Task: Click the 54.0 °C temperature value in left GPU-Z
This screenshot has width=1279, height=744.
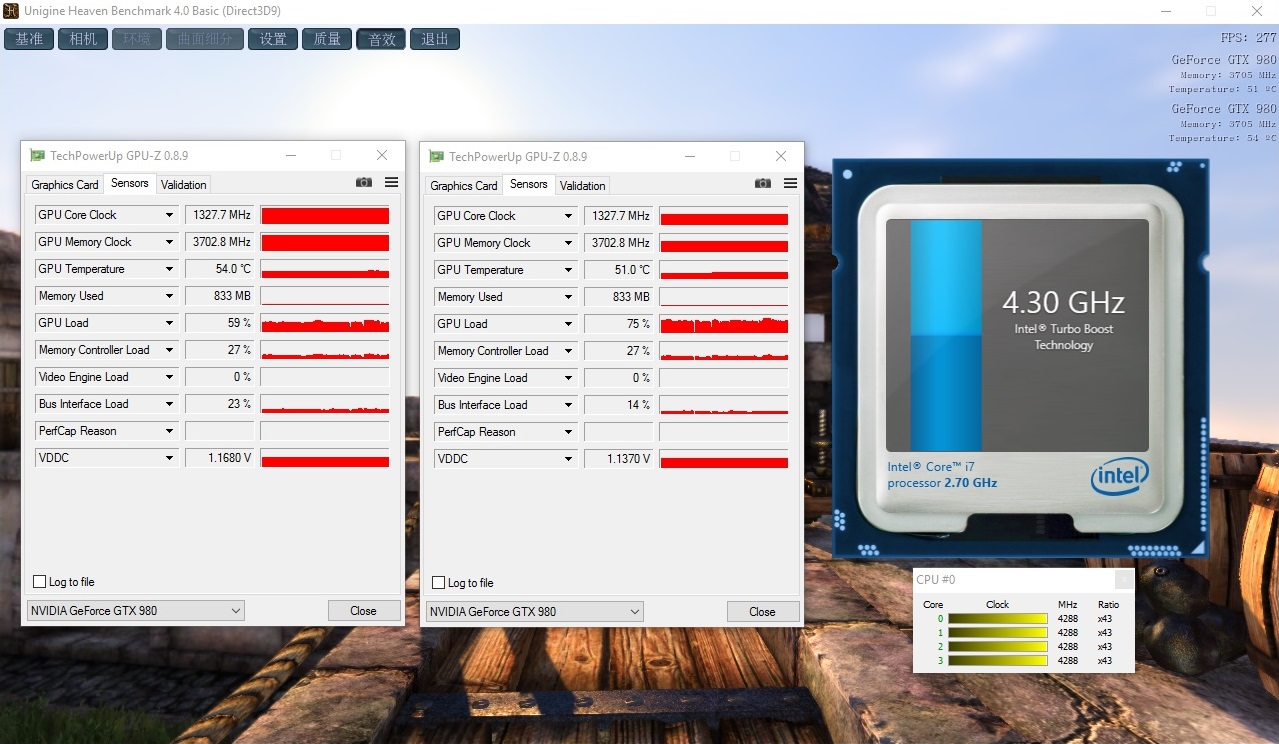Action: (x=219, y=269)
